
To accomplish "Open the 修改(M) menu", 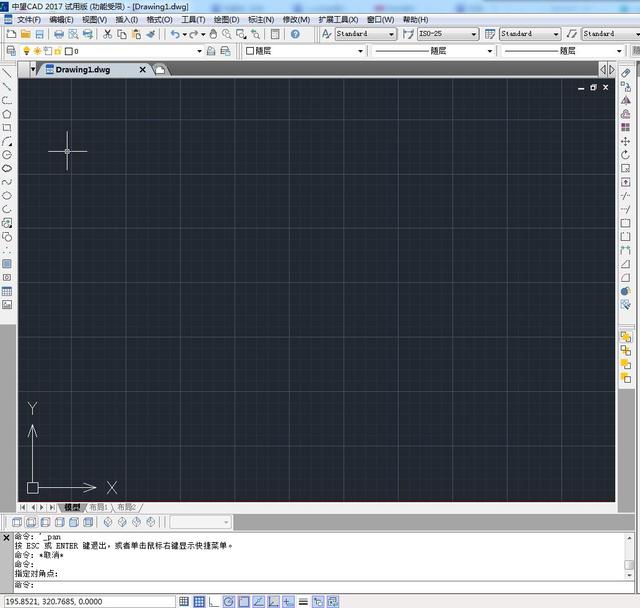I will coord(296,20).
